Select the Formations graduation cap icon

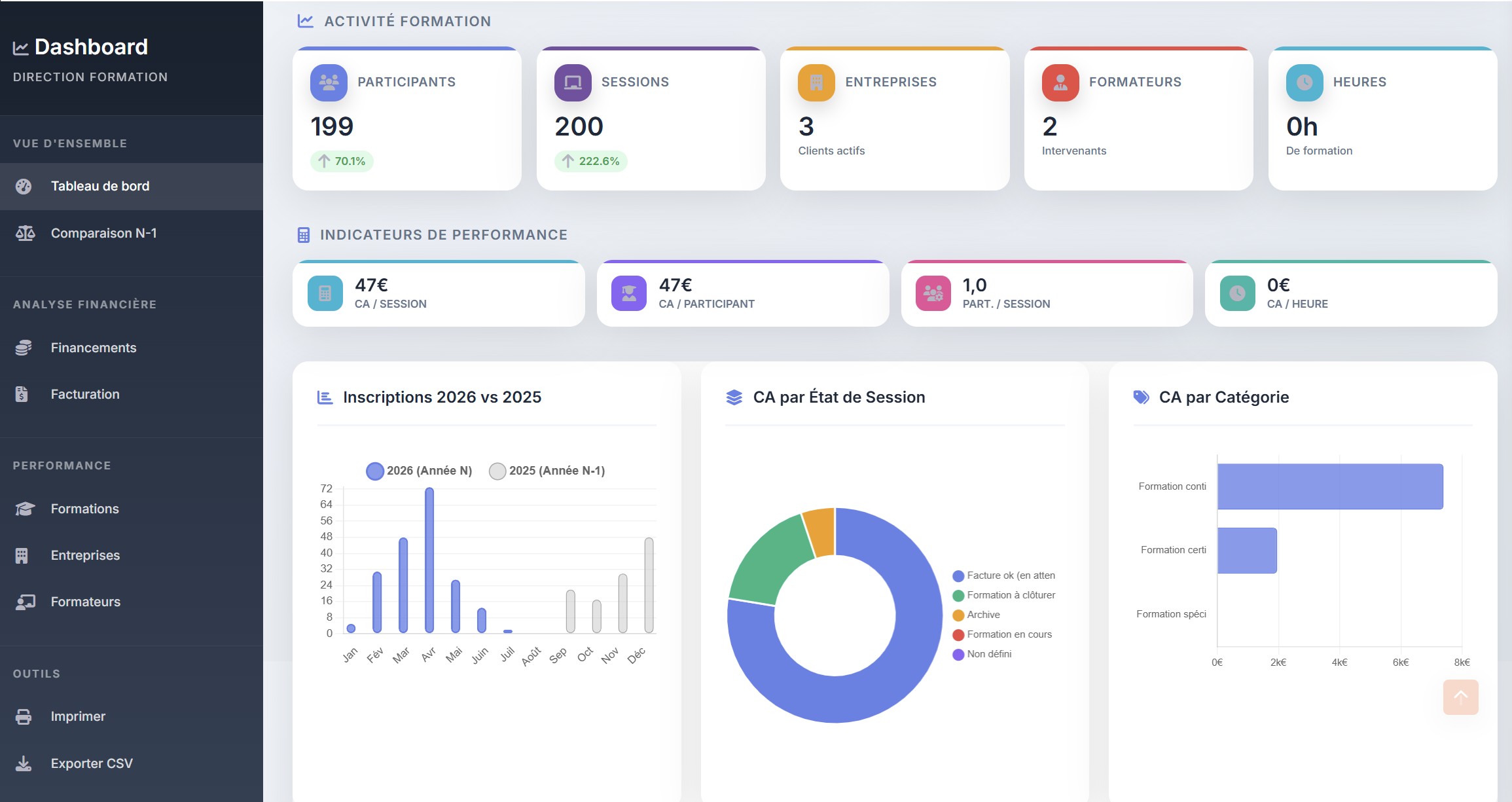(x=24, y=509)
